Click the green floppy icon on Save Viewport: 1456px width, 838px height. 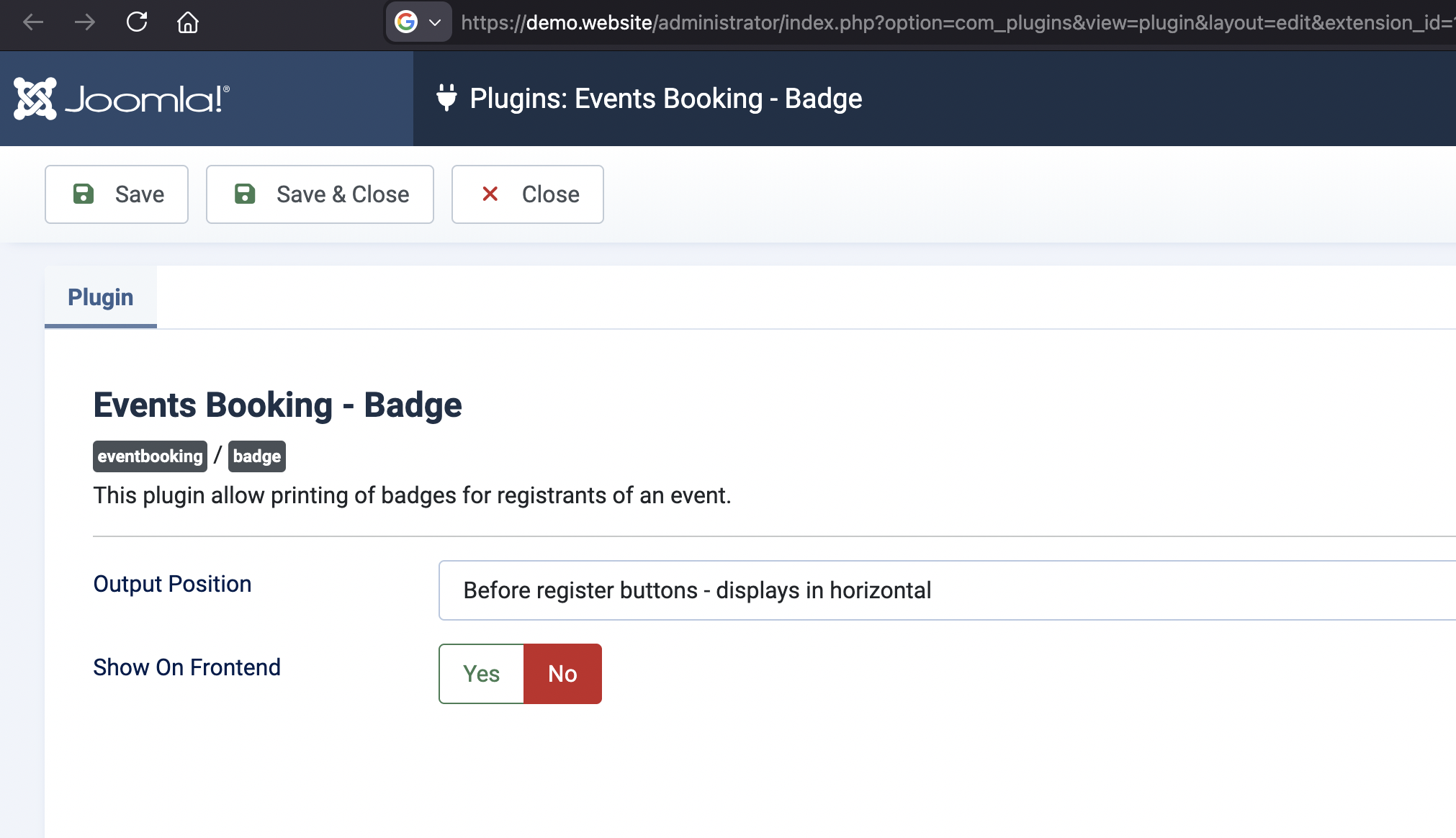(x=84, y=194)
